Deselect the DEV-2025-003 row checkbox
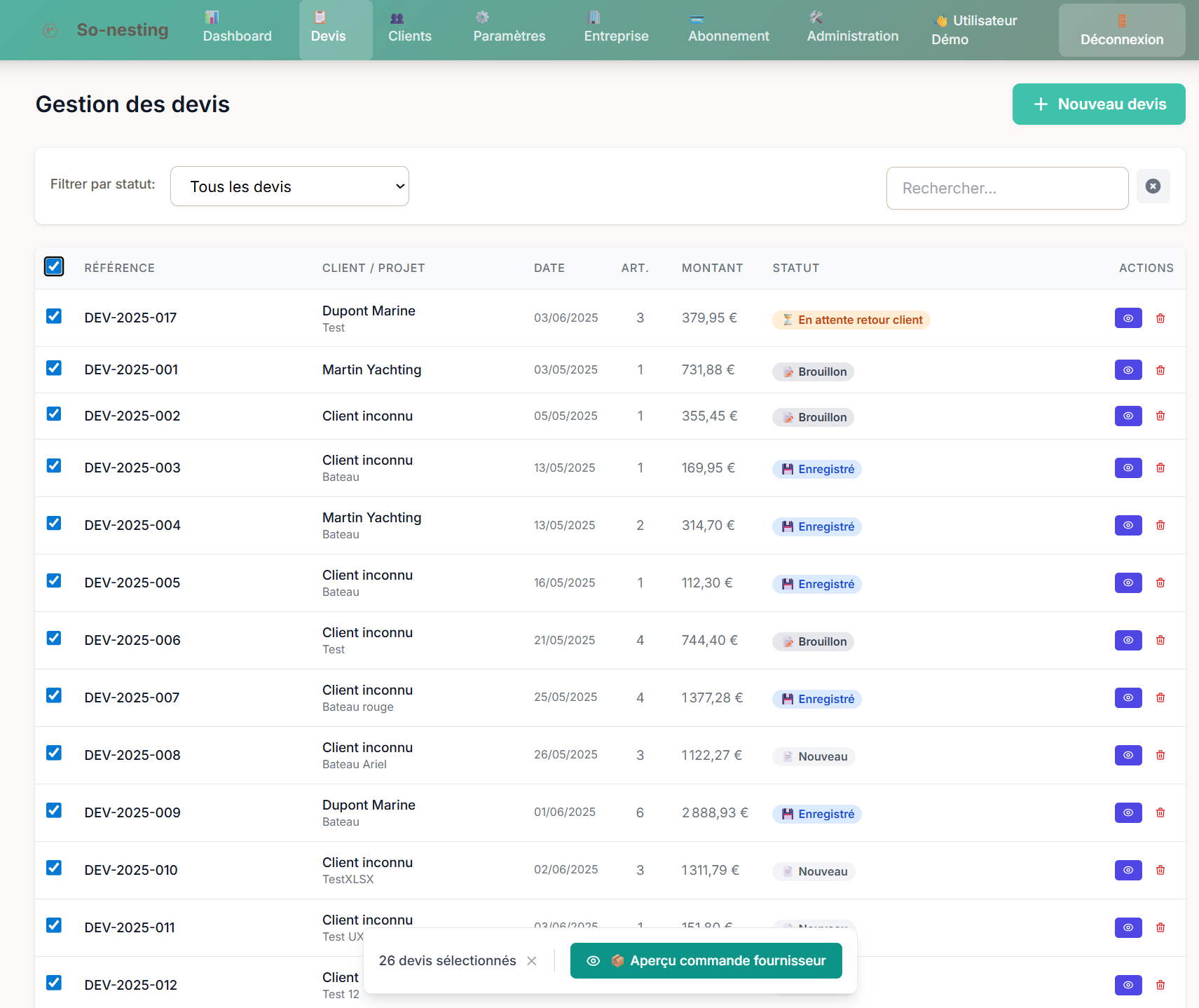 (54, 466)
